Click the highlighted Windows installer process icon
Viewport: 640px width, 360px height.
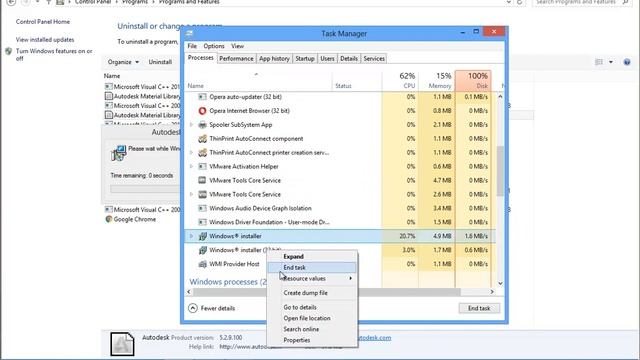tap(202, 236)
